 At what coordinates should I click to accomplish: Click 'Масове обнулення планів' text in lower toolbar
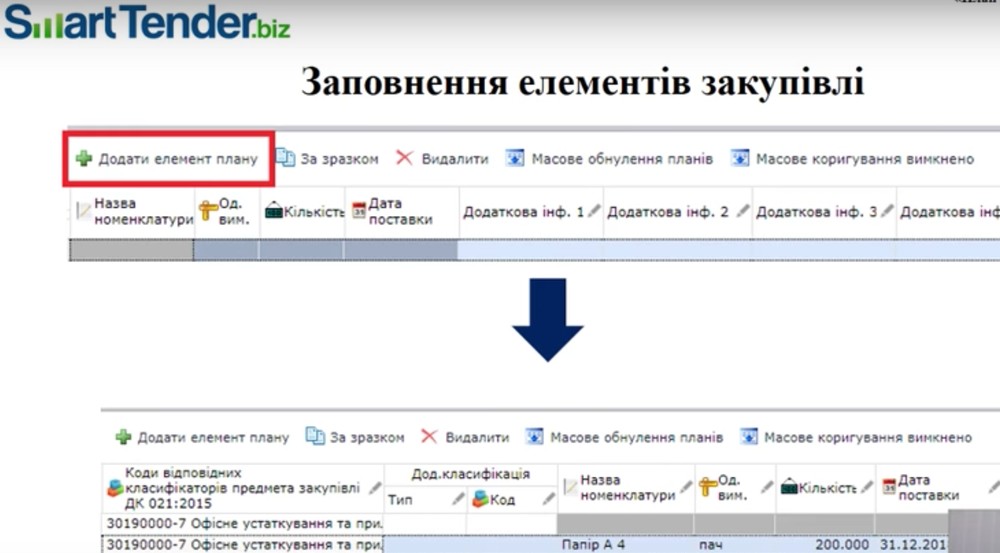pyautogui.click(x=636, y=438)
